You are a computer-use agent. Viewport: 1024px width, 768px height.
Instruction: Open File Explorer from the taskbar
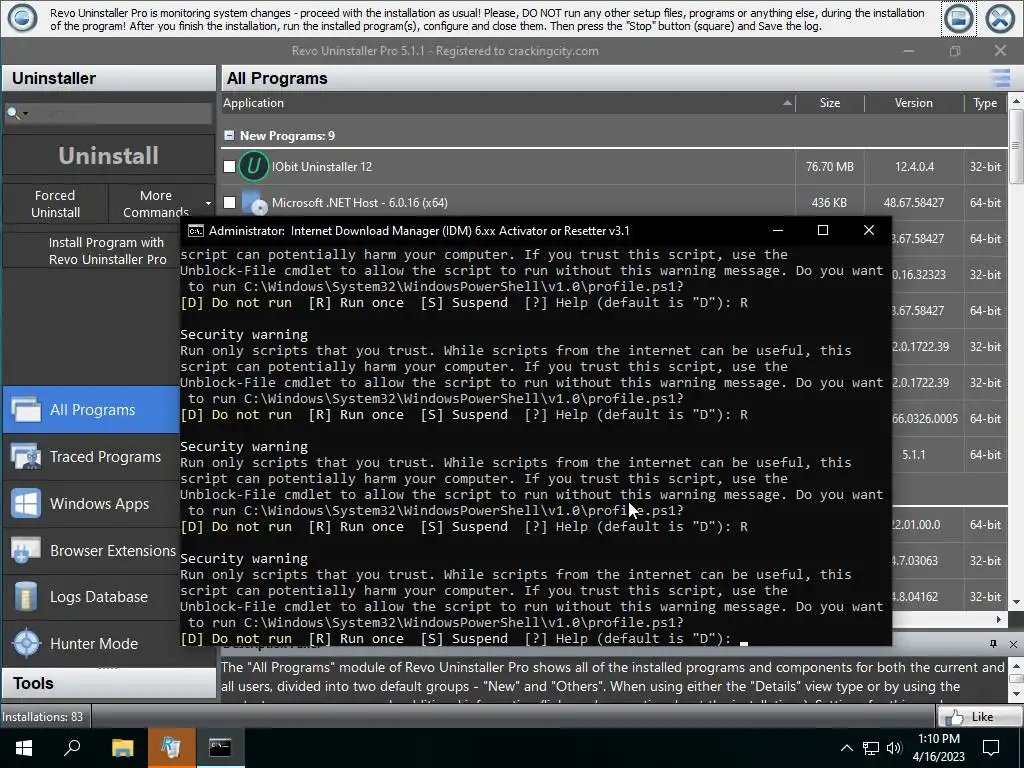click(x=122, y=748)
